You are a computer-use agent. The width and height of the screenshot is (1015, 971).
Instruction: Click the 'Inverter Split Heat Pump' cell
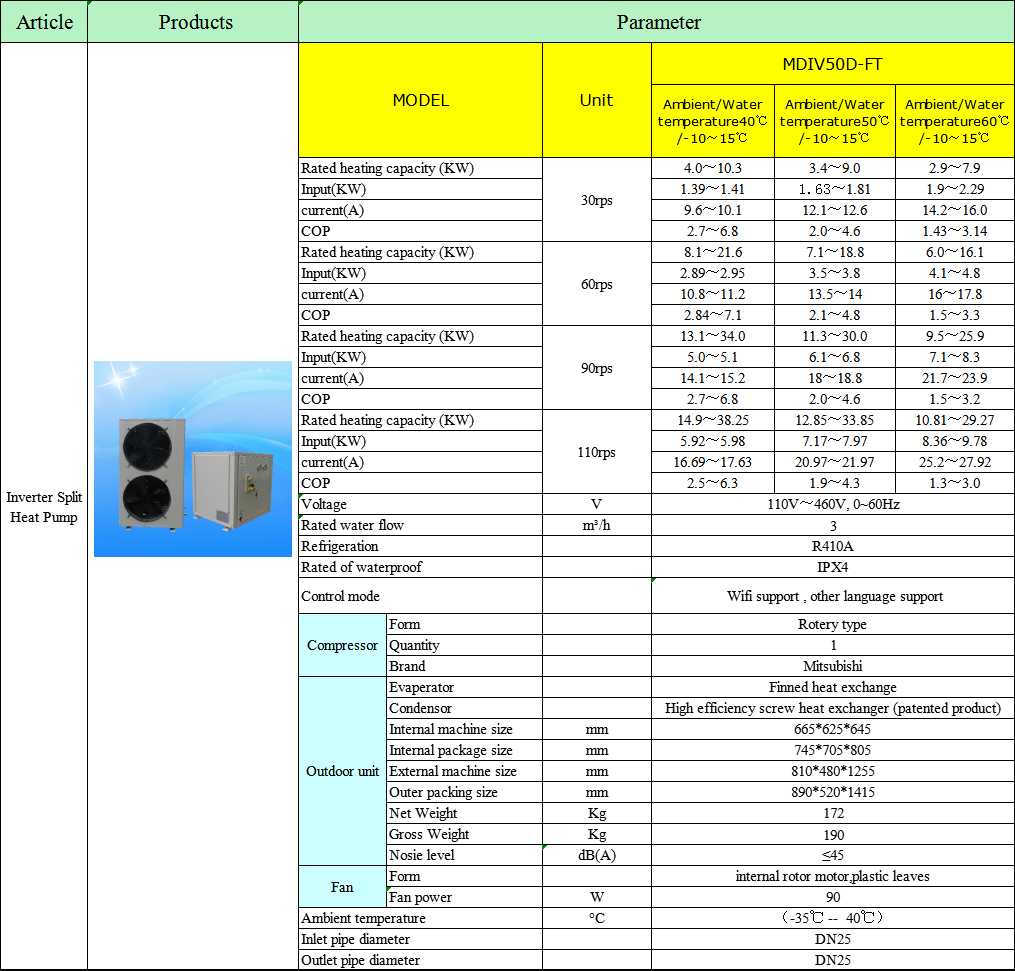44,507
